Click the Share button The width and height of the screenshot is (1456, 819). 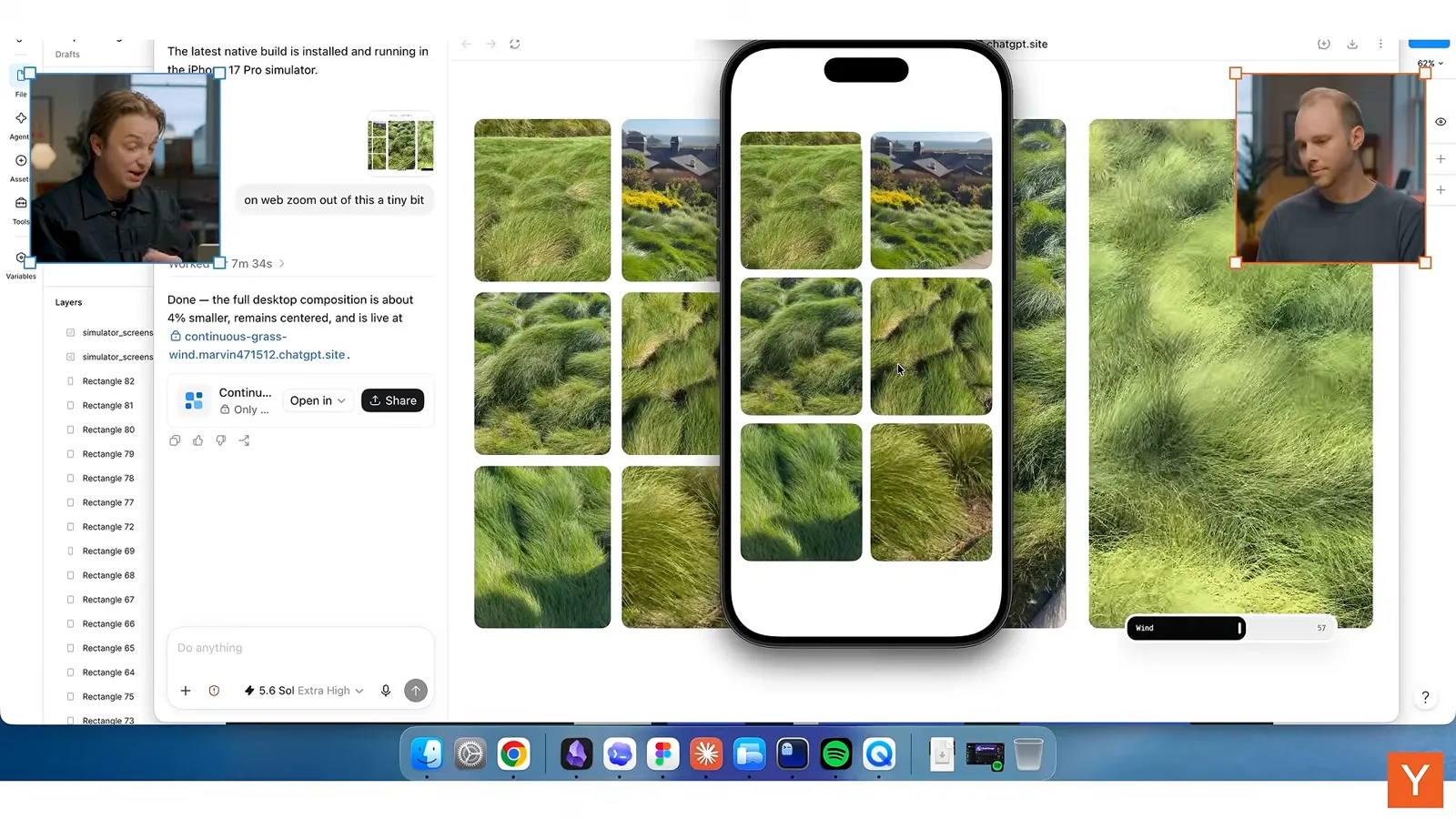tap(393, 400)
